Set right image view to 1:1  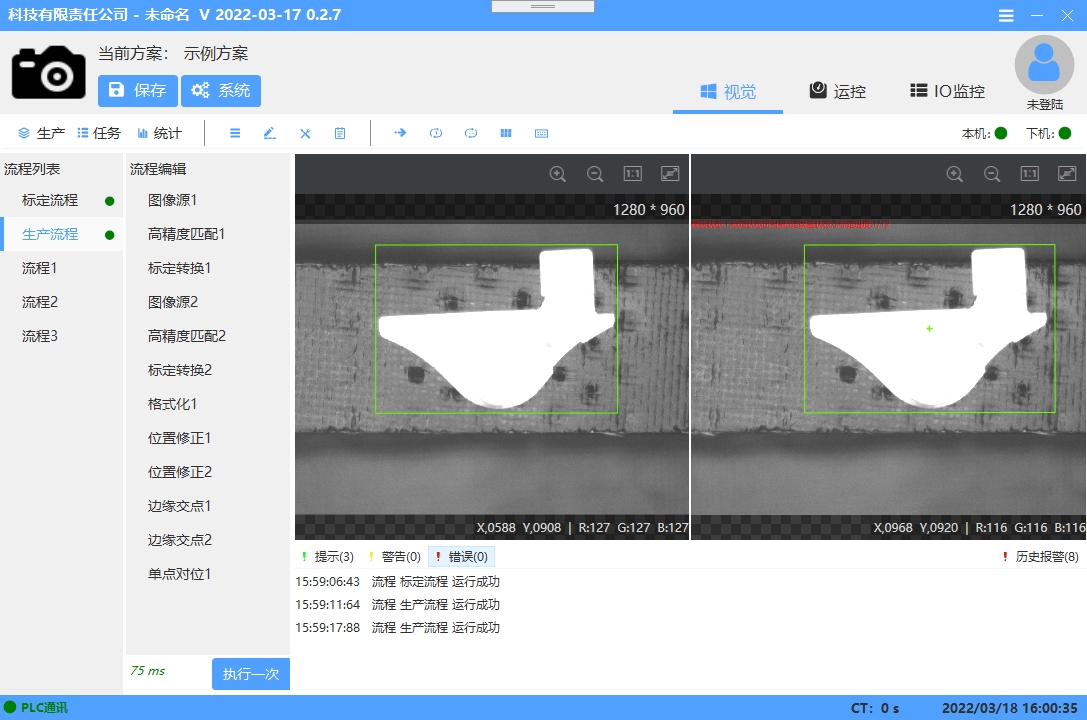(x=1029, y=173)
